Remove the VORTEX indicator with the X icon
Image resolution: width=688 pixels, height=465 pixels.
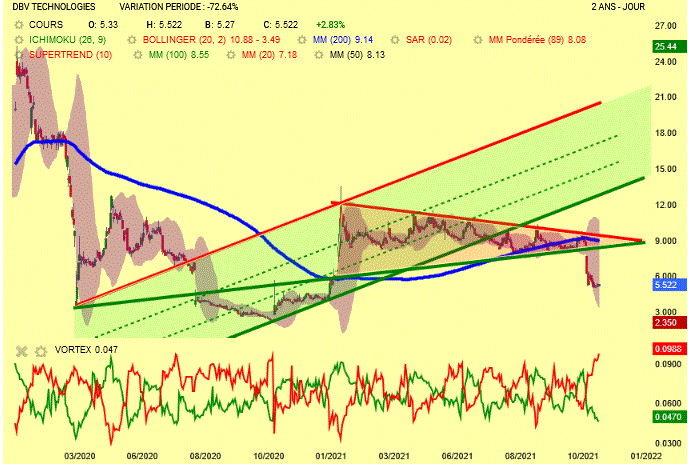[22, 351]
